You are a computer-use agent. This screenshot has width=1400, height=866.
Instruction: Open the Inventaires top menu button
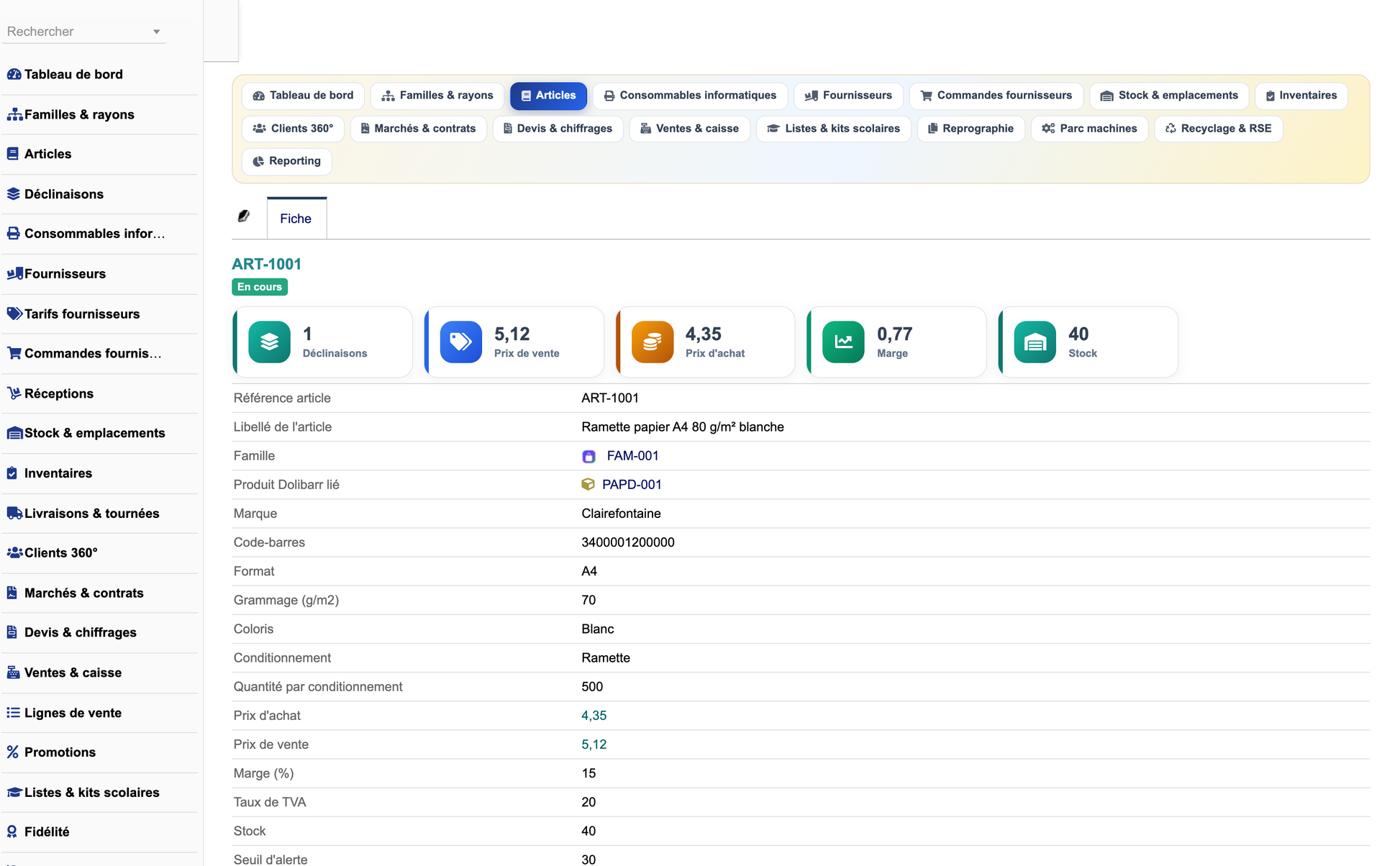(1301, 96)
